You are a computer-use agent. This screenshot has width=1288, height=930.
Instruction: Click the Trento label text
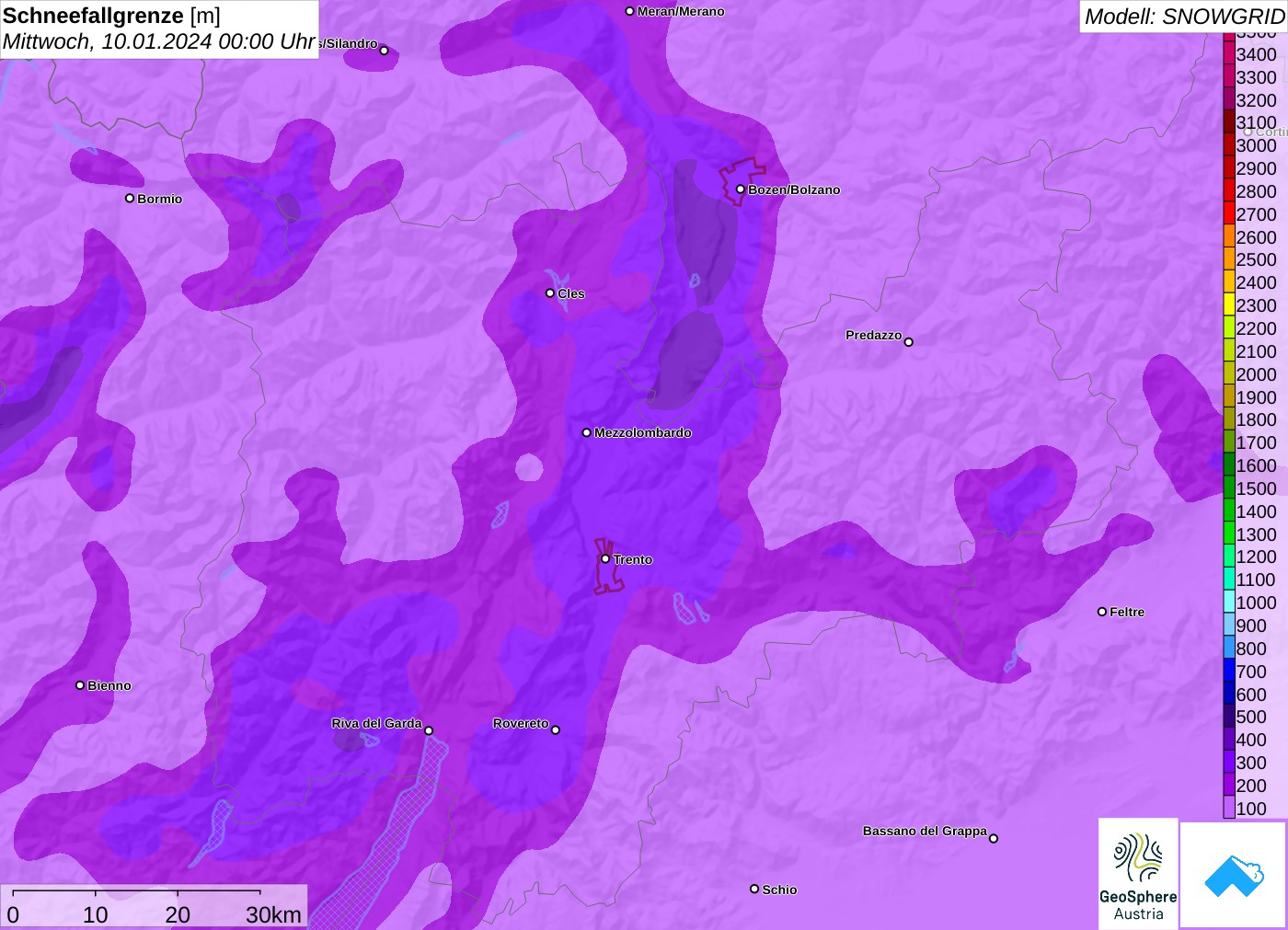pos(633,559)
